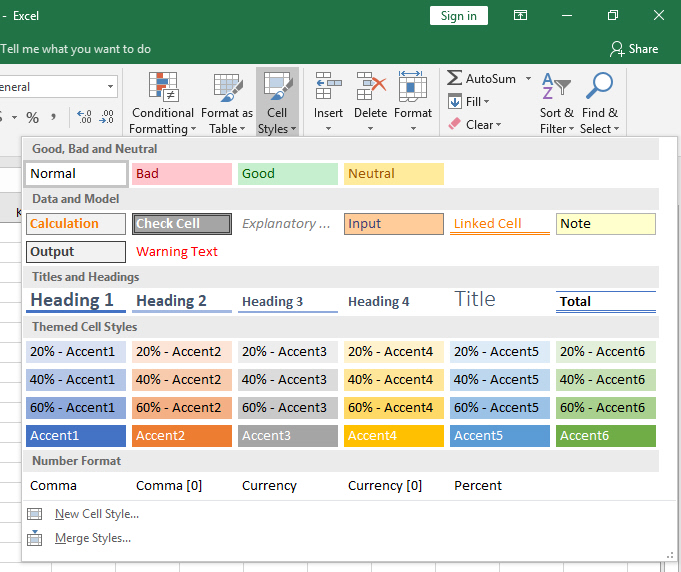The width and height of the screenshot is (681, 572).
Task: Open the Format as Table icon
Action: 227,88
